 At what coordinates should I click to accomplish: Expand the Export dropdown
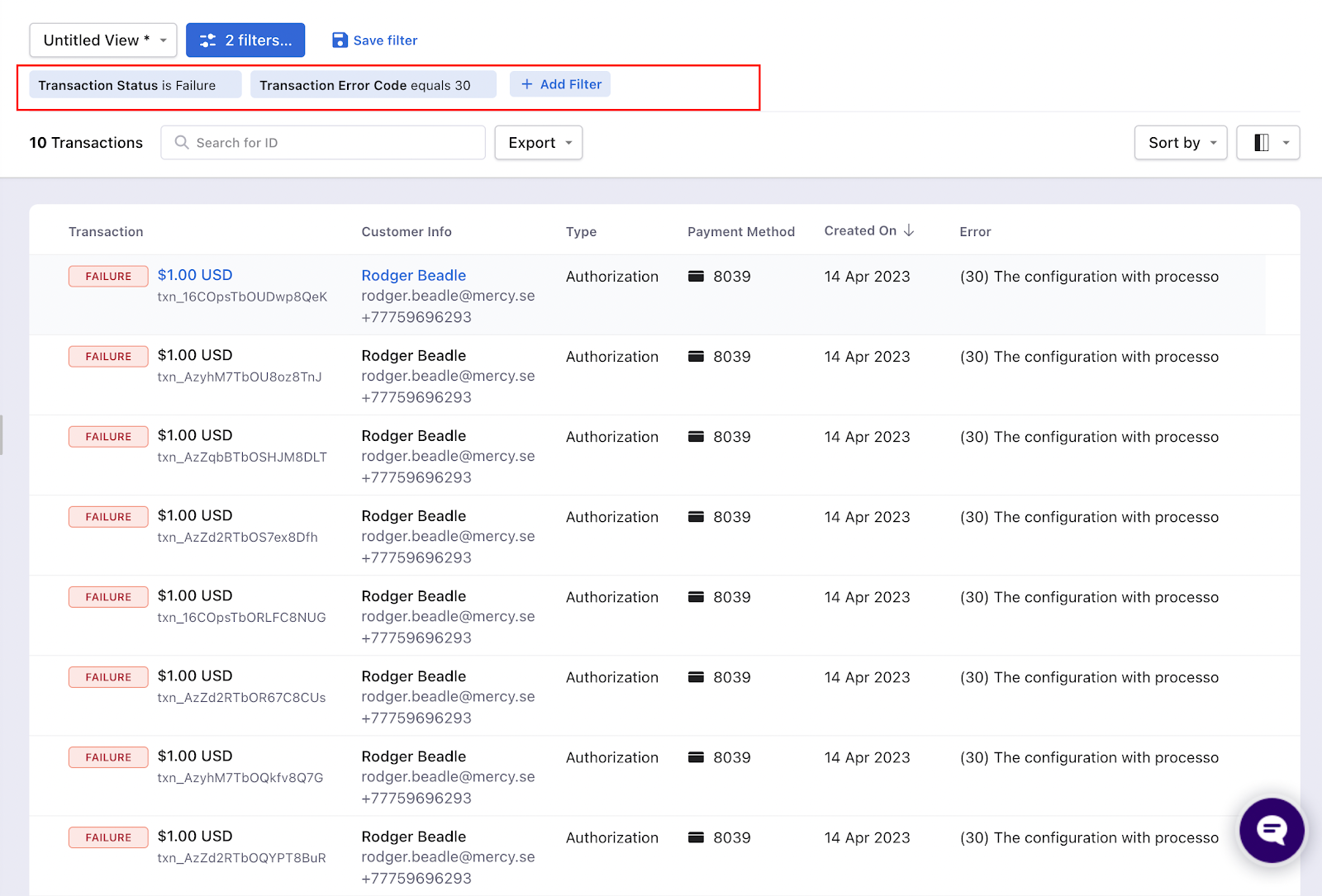coord(539,143)
